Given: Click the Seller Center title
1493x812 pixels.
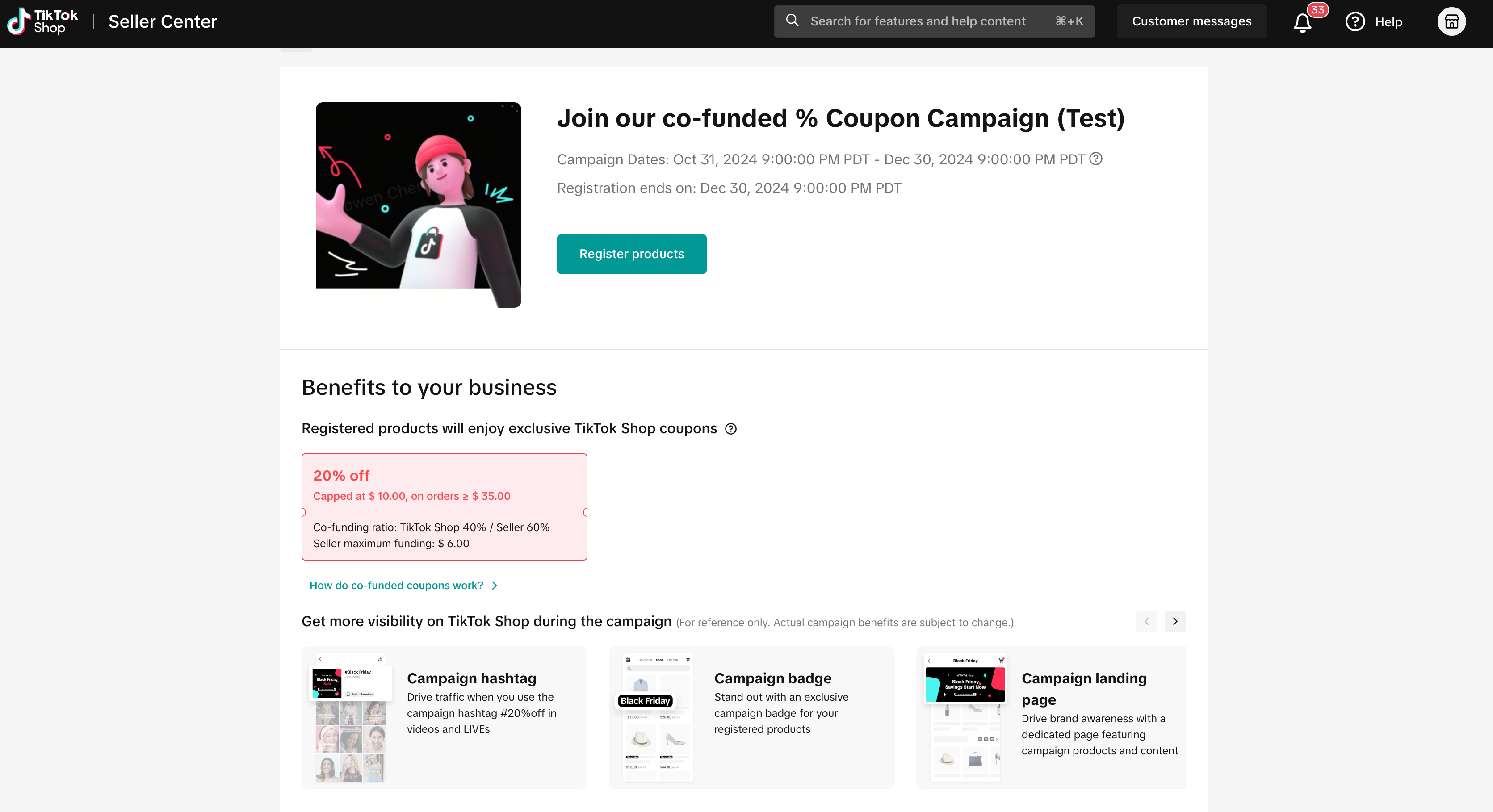Looking at the screenshot, I should 162,21.
